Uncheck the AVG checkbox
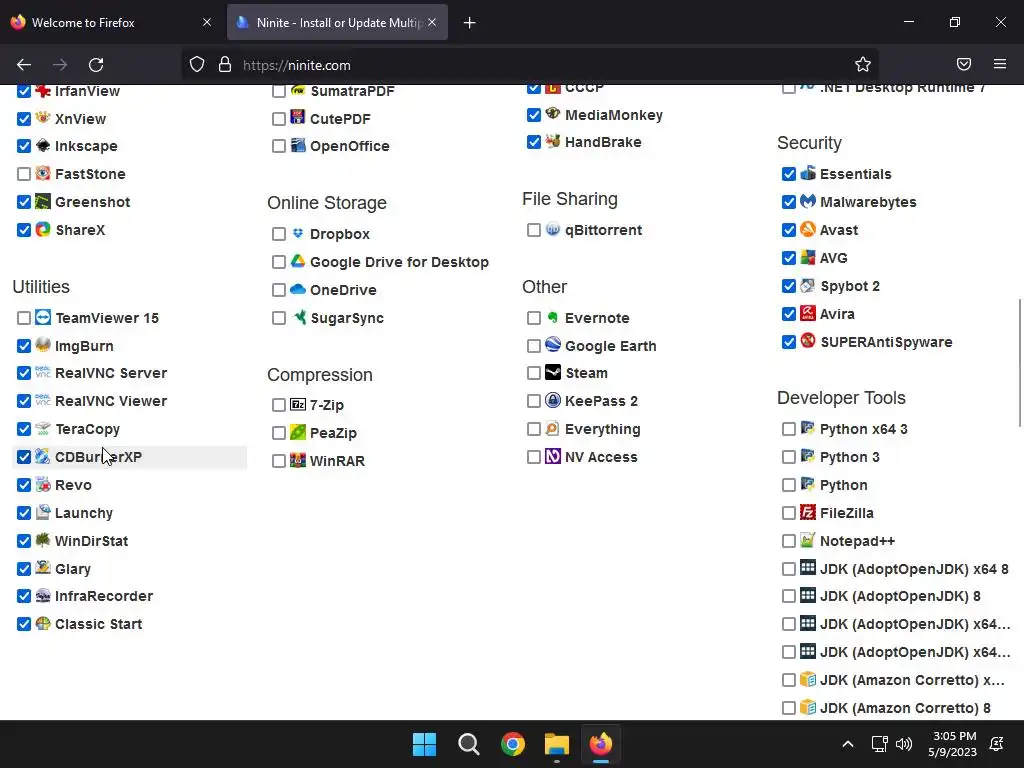Viewport: 1024px width, 768px height. (x=789, y=258)
